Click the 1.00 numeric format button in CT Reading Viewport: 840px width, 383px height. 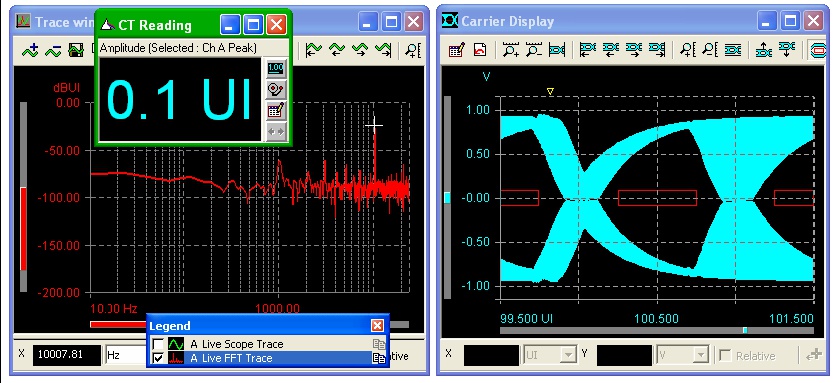pos(276,68)
